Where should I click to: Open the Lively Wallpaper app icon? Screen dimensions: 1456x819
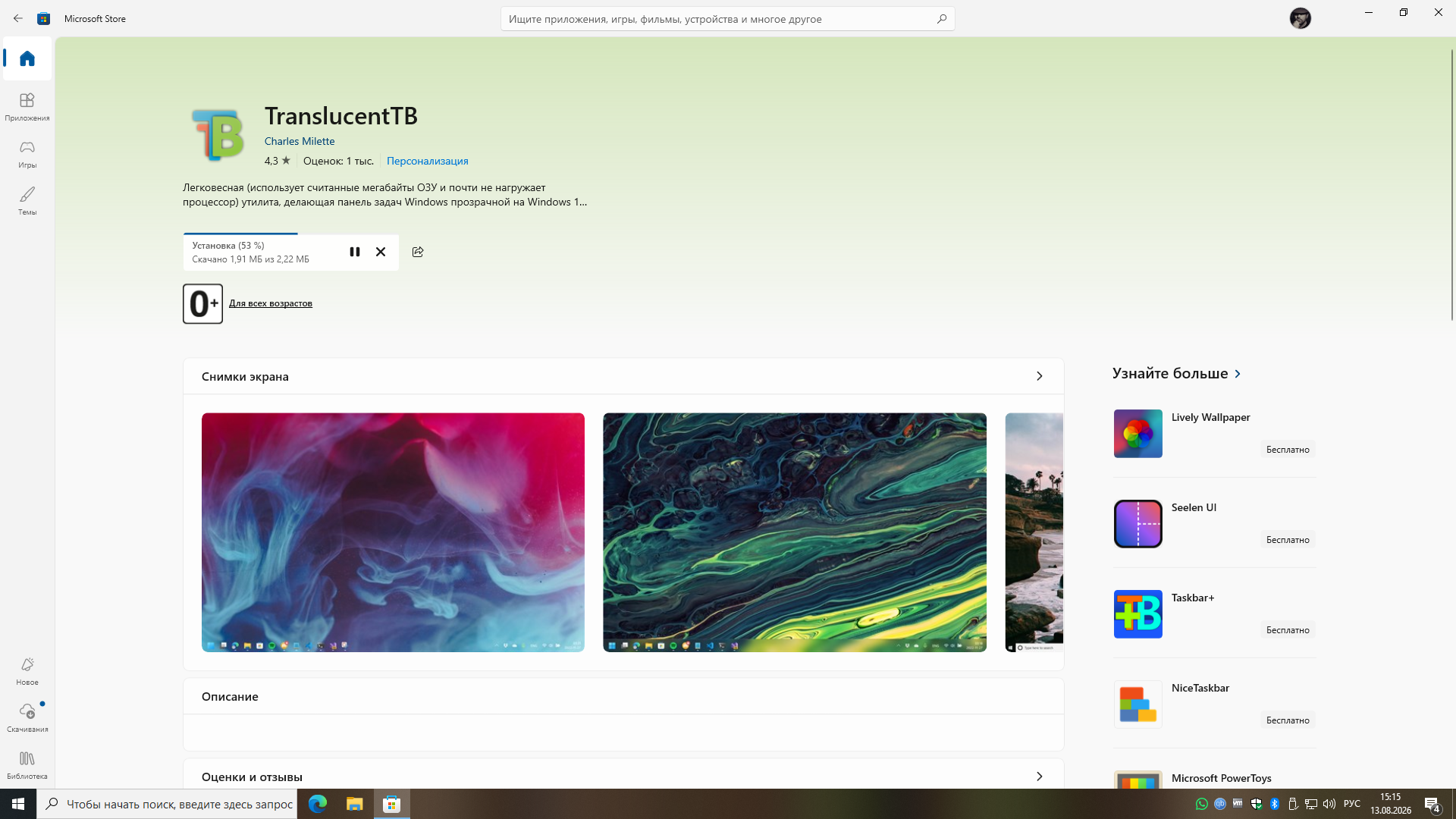point(1137,434)
